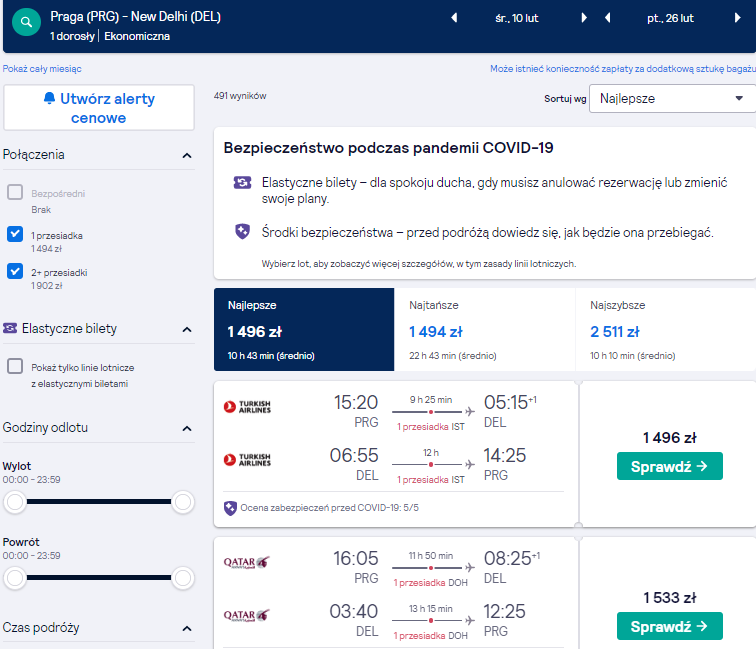
Task: Collapse the Połączenia filter section
Action: tap(187, 155)
